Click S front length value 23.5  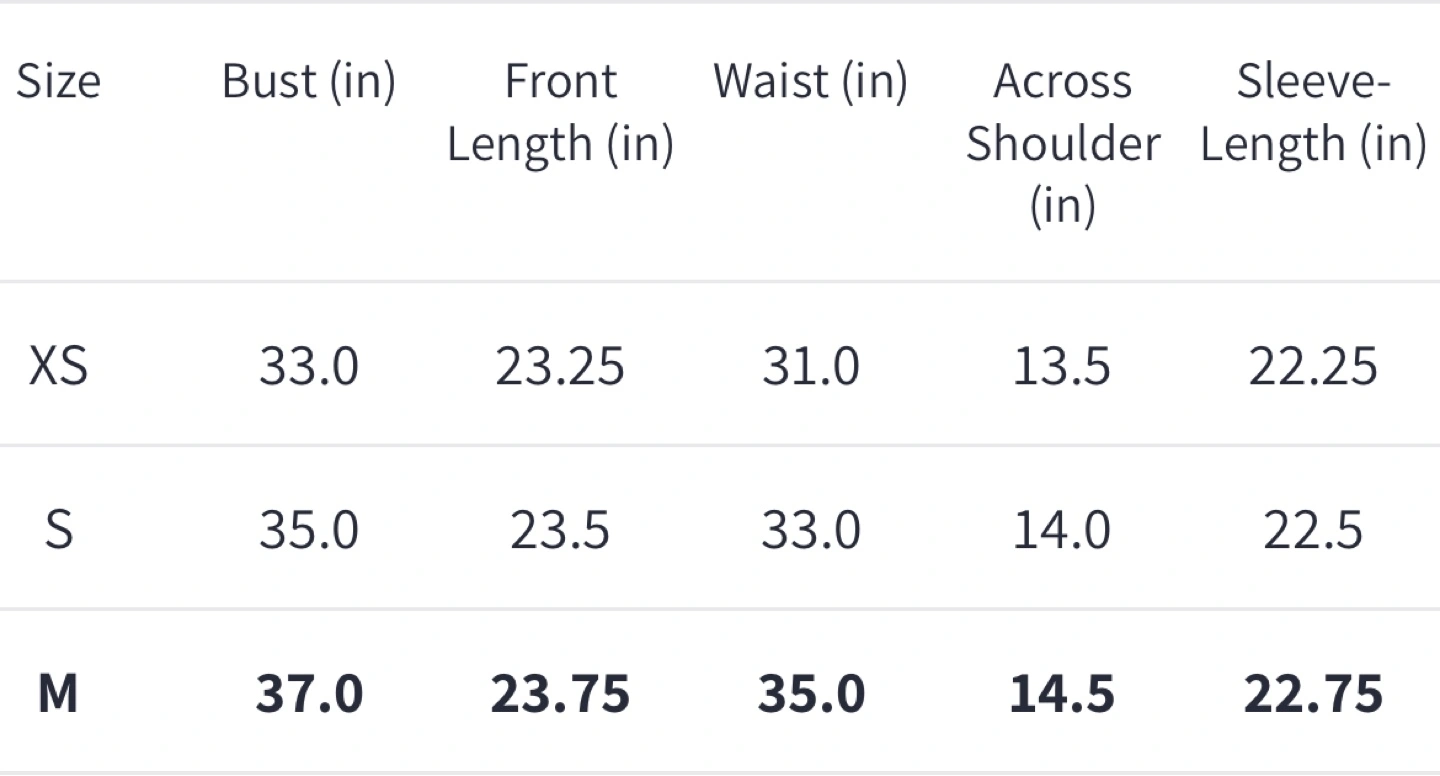point(560,529)
